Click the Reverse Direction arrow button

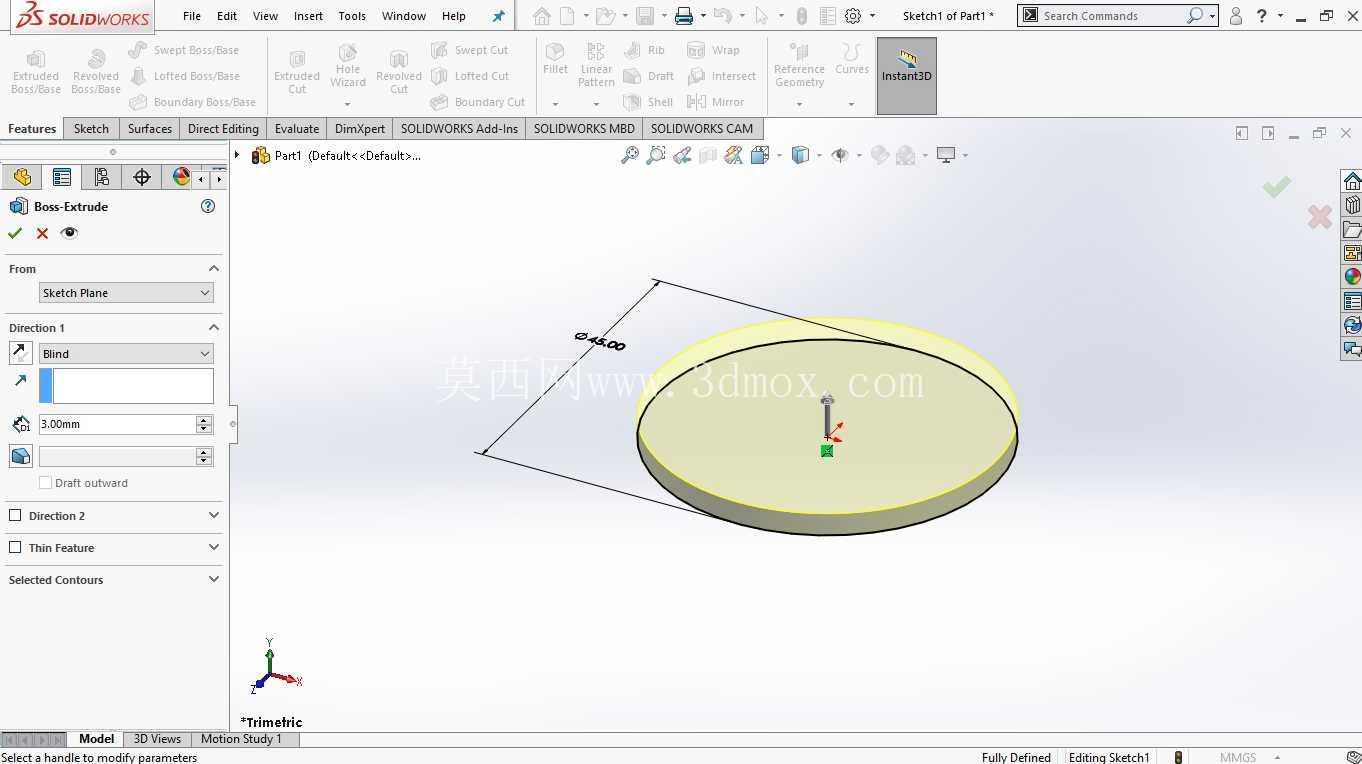click(20, 353)
